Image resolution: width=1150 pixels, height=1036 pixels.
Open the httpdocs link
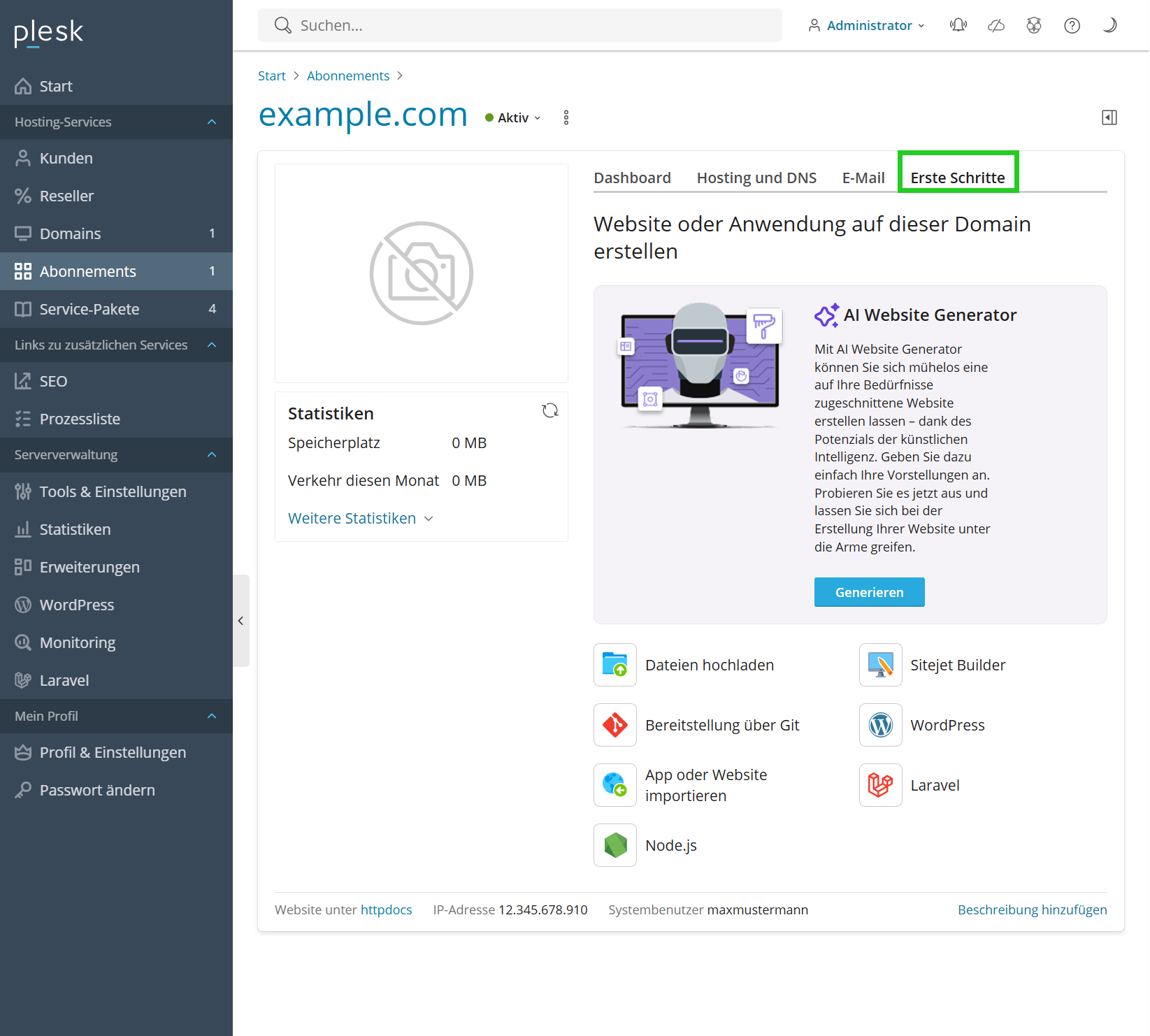[387, 909]
